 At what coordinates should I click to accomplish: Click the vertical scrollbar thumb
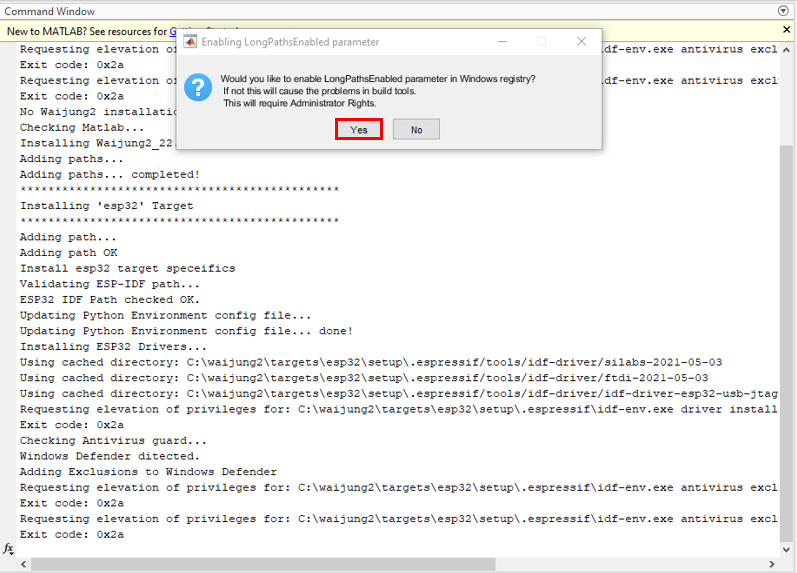click(786, 343)
